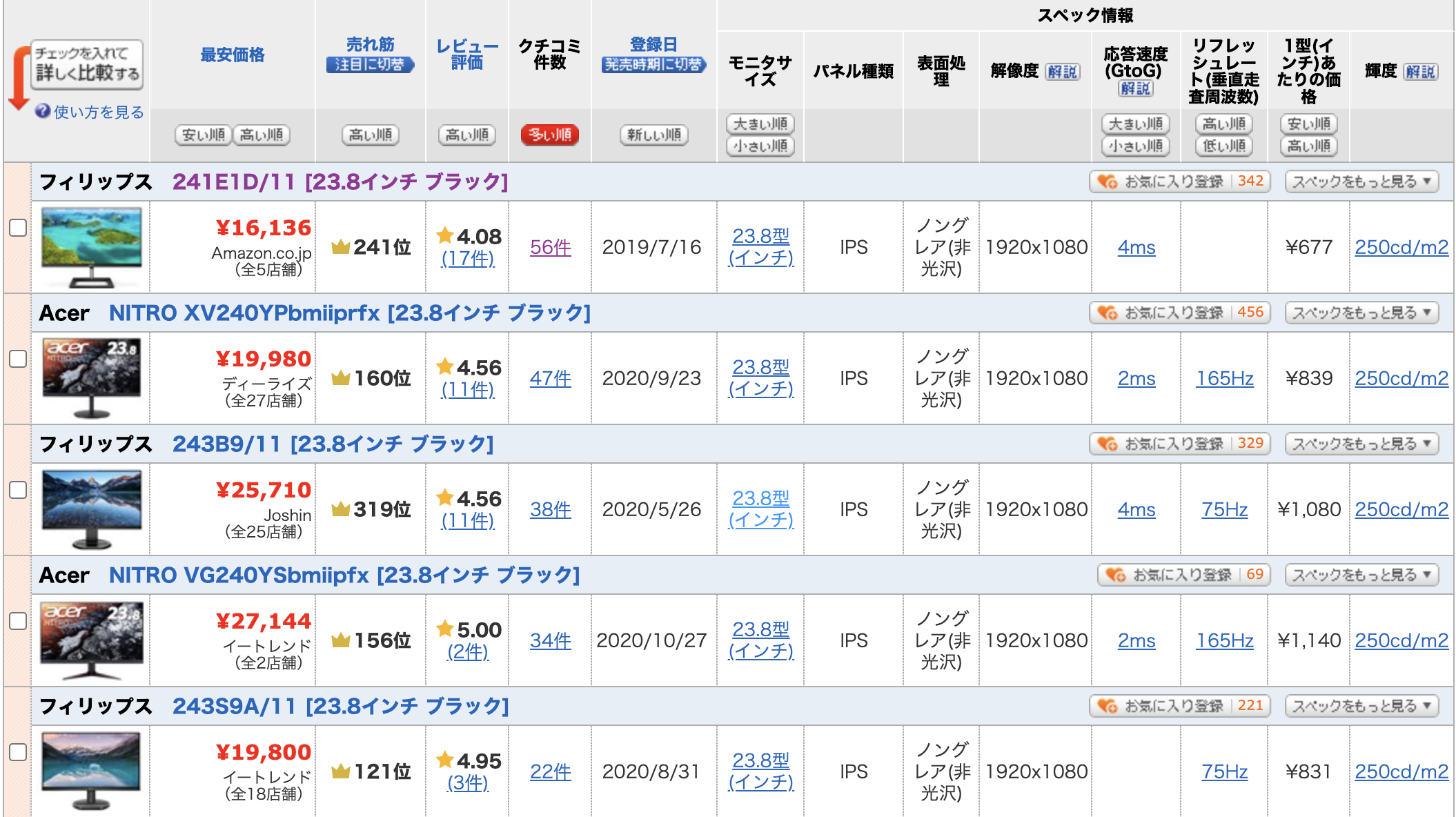Open the NITRO XV240YPbmiiprfx monitor thumbnail

point(92,378)
